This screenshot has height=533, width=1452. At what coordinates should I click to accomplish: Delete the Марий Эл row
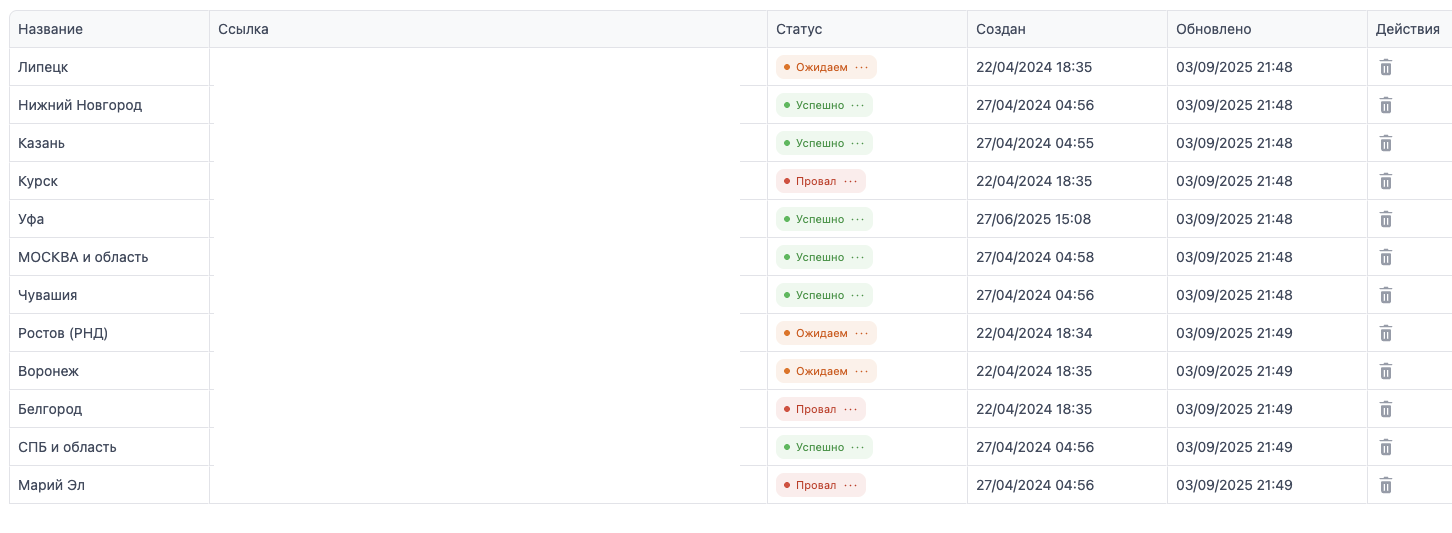tap(1386, 485)
